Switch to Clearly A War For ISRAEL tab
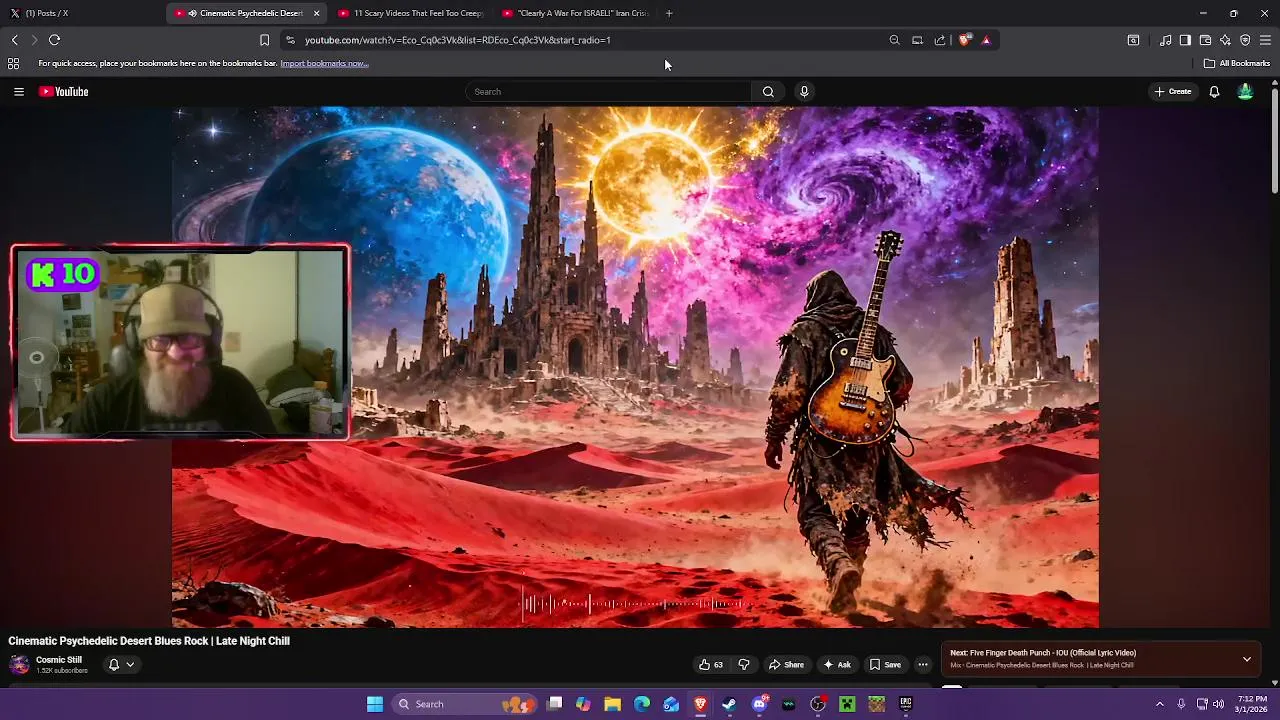The width and height of the screenshot is (1280, 720). 576,13
